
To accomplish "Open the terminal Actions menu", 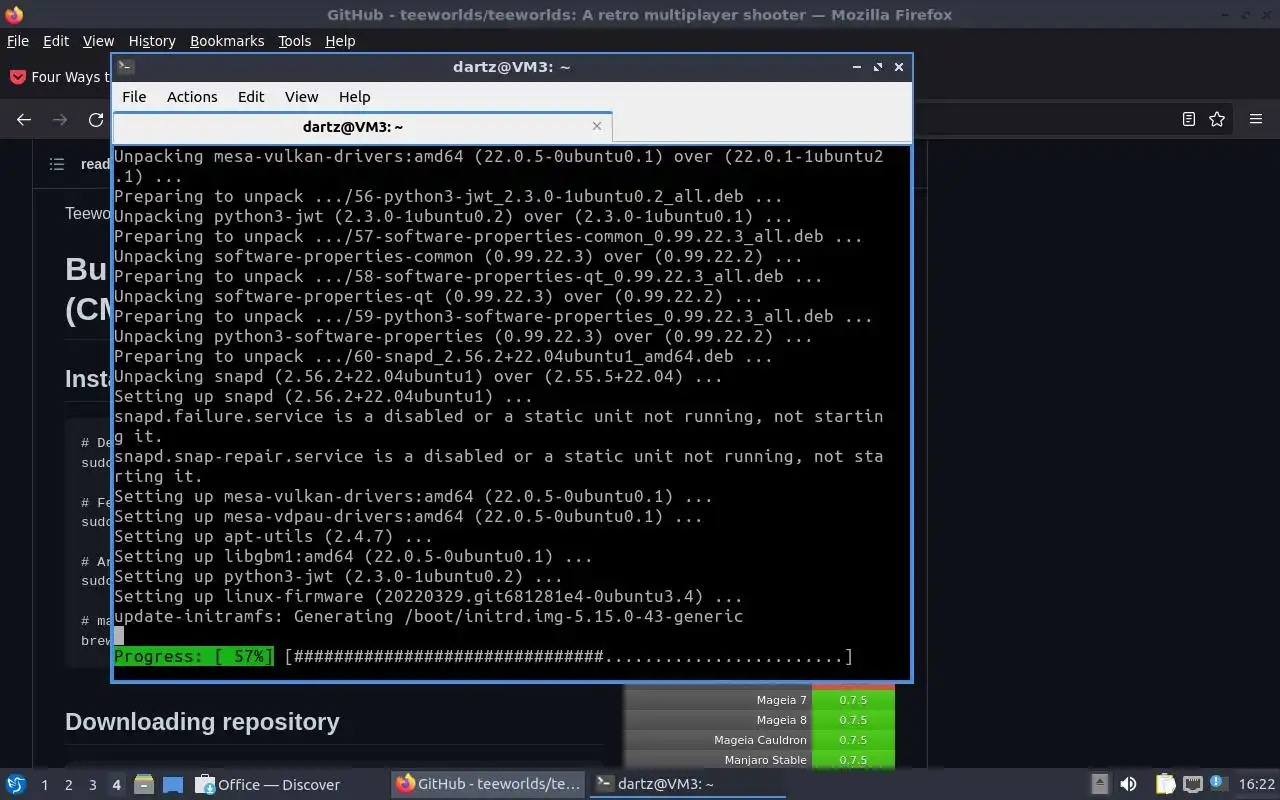I will click(x=192, y=97).
